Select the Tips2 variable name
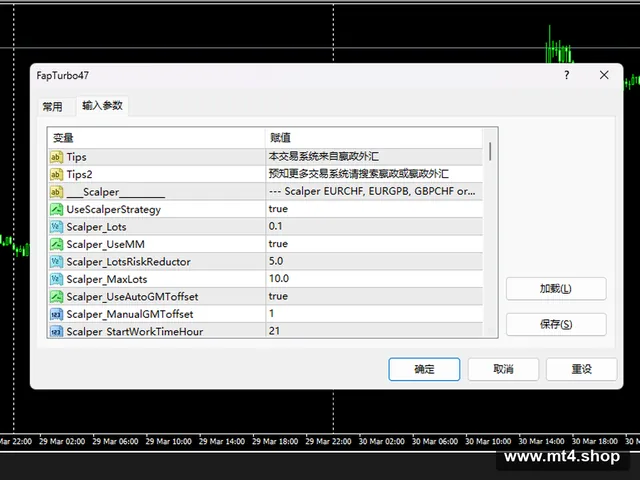640x480 pixels. [x=79, y=175]
